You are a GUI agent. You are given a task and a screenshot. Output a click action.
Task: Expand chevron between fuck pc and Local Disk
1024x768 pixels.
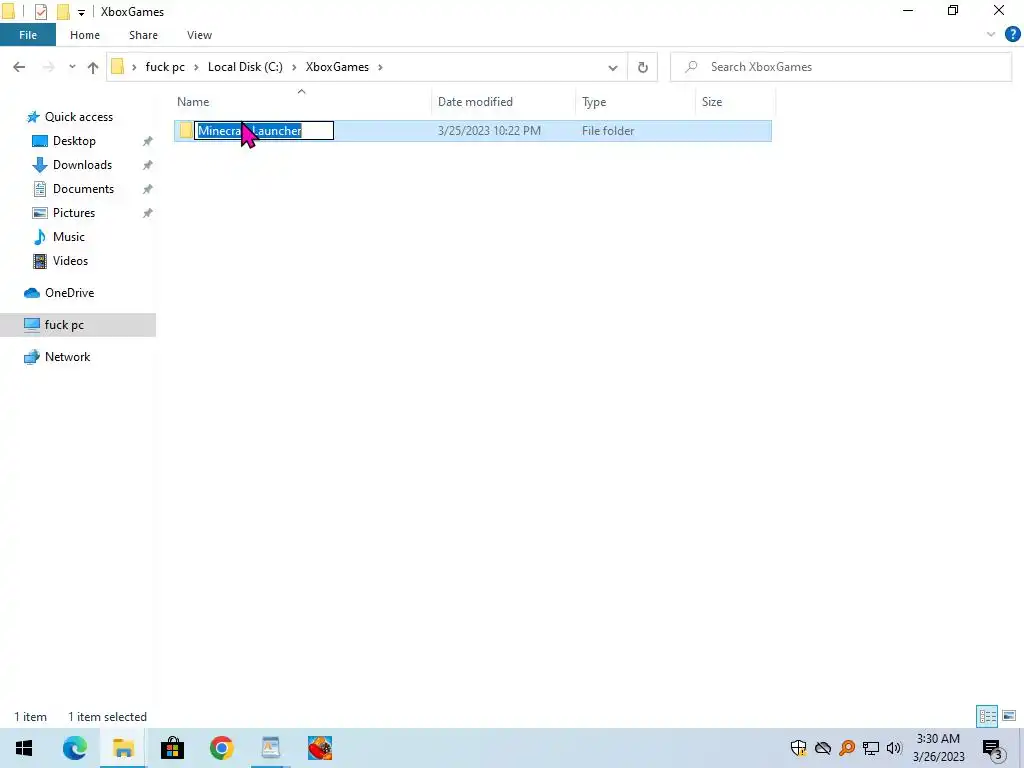coord(196,67)
